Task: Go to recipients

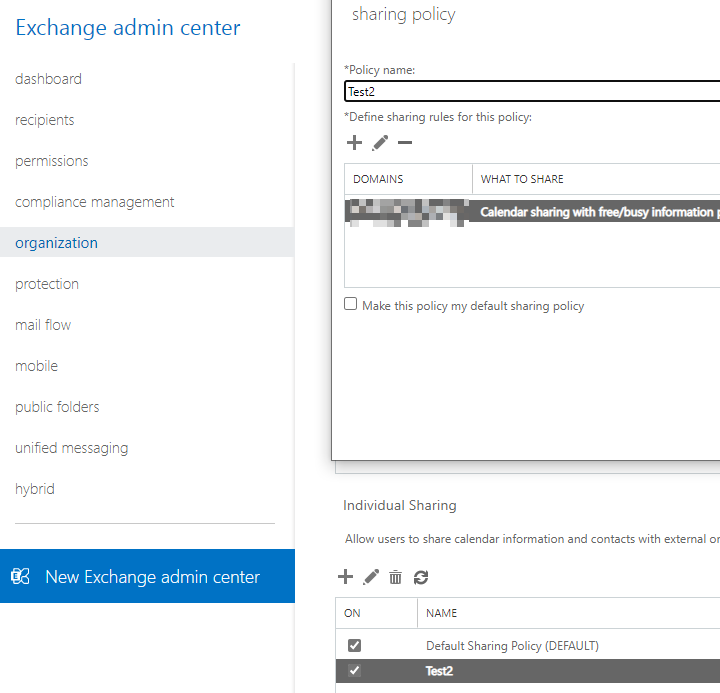Action: coord(45,120)
